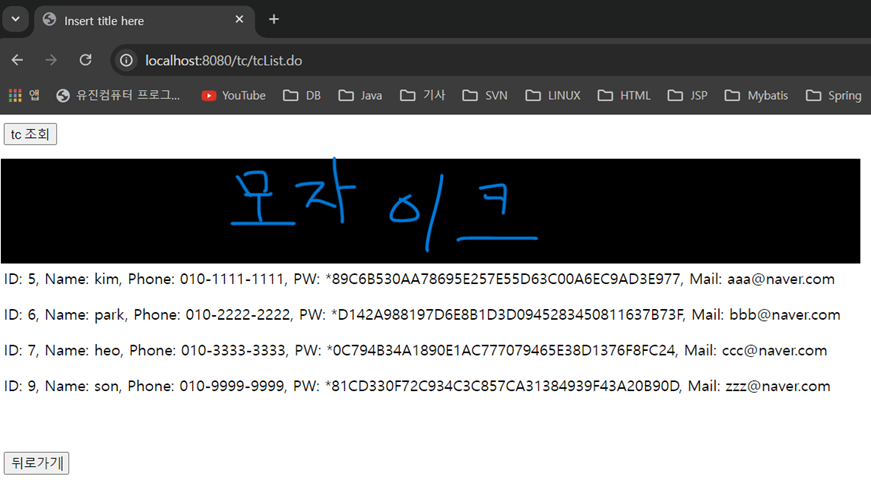Click the browser forward arrow icon
Screen dimensions: 871x483
pos(51,60)
